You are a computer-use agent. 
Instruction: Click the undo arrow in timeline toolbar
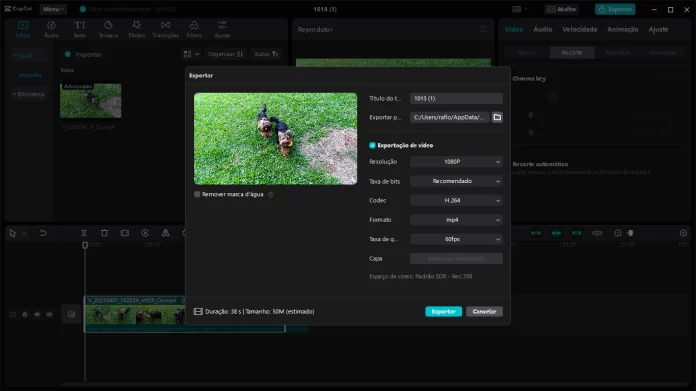[x=43, y=233]
